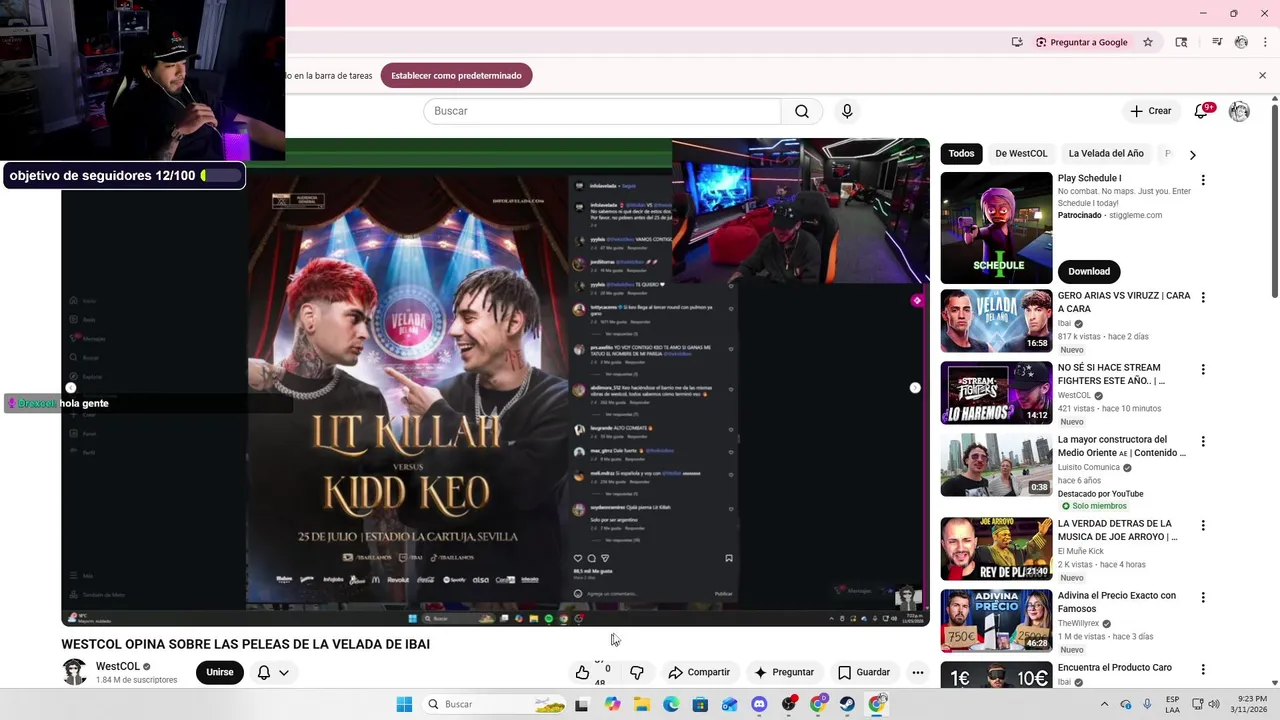Open options for Play Schedule I ad
This screenshot has height=720, width=1280.
coord(1203,180)
